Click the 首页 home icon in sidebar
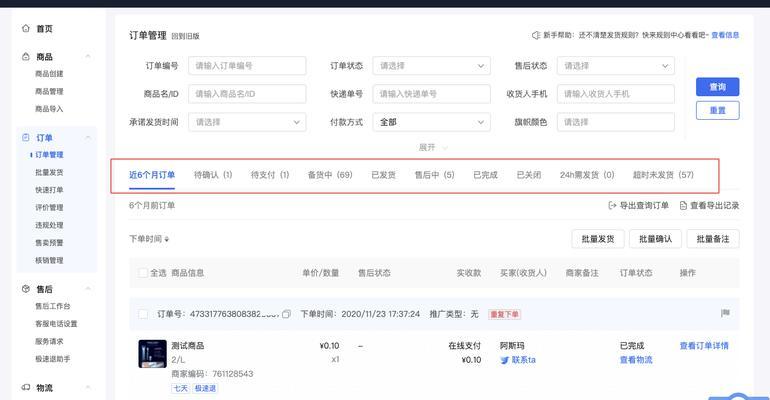Image resolution: width=770 pixels, height=400 pixels. (26, 28)
